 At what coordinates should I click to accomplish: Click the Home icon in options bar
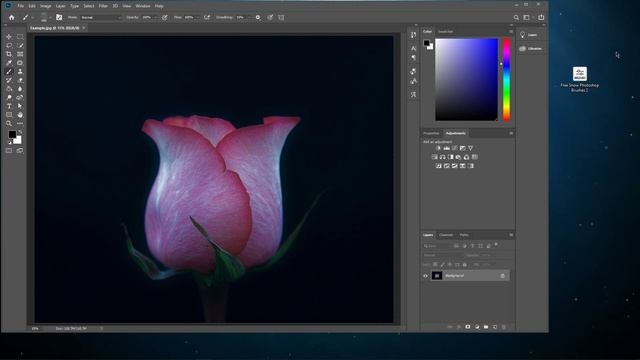pyautogui.click(x=11, y=18)
